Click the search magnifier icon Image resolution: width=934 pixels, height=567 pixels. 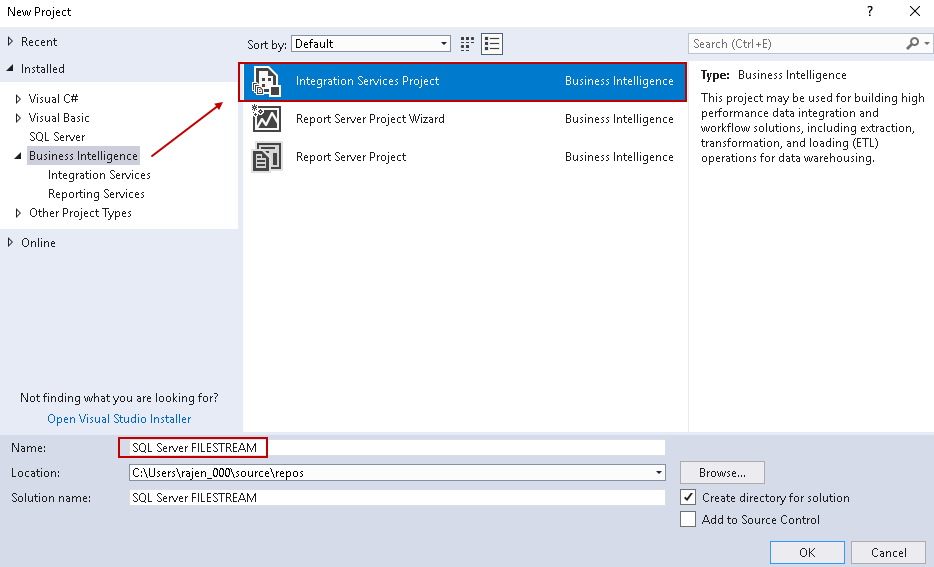913,43
